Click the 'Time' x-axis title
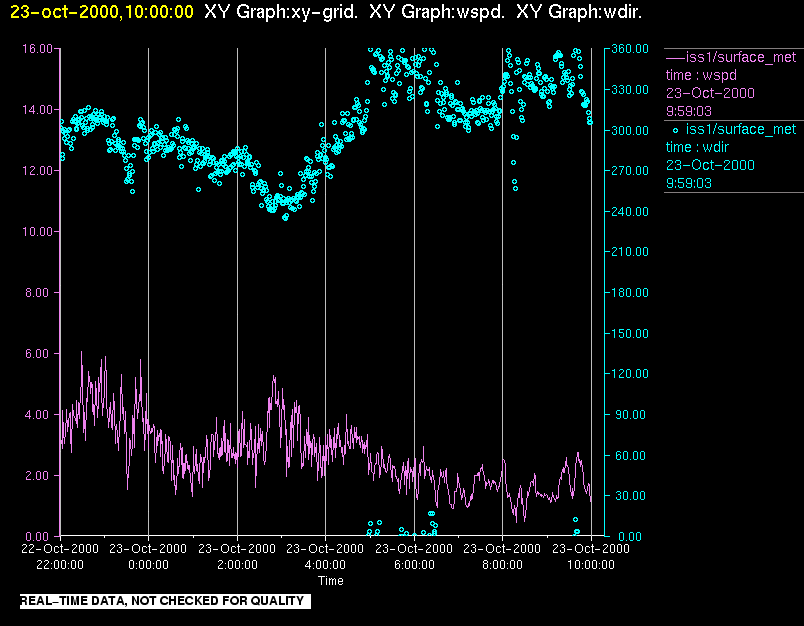Screen dimensions: 804x626 331,581
